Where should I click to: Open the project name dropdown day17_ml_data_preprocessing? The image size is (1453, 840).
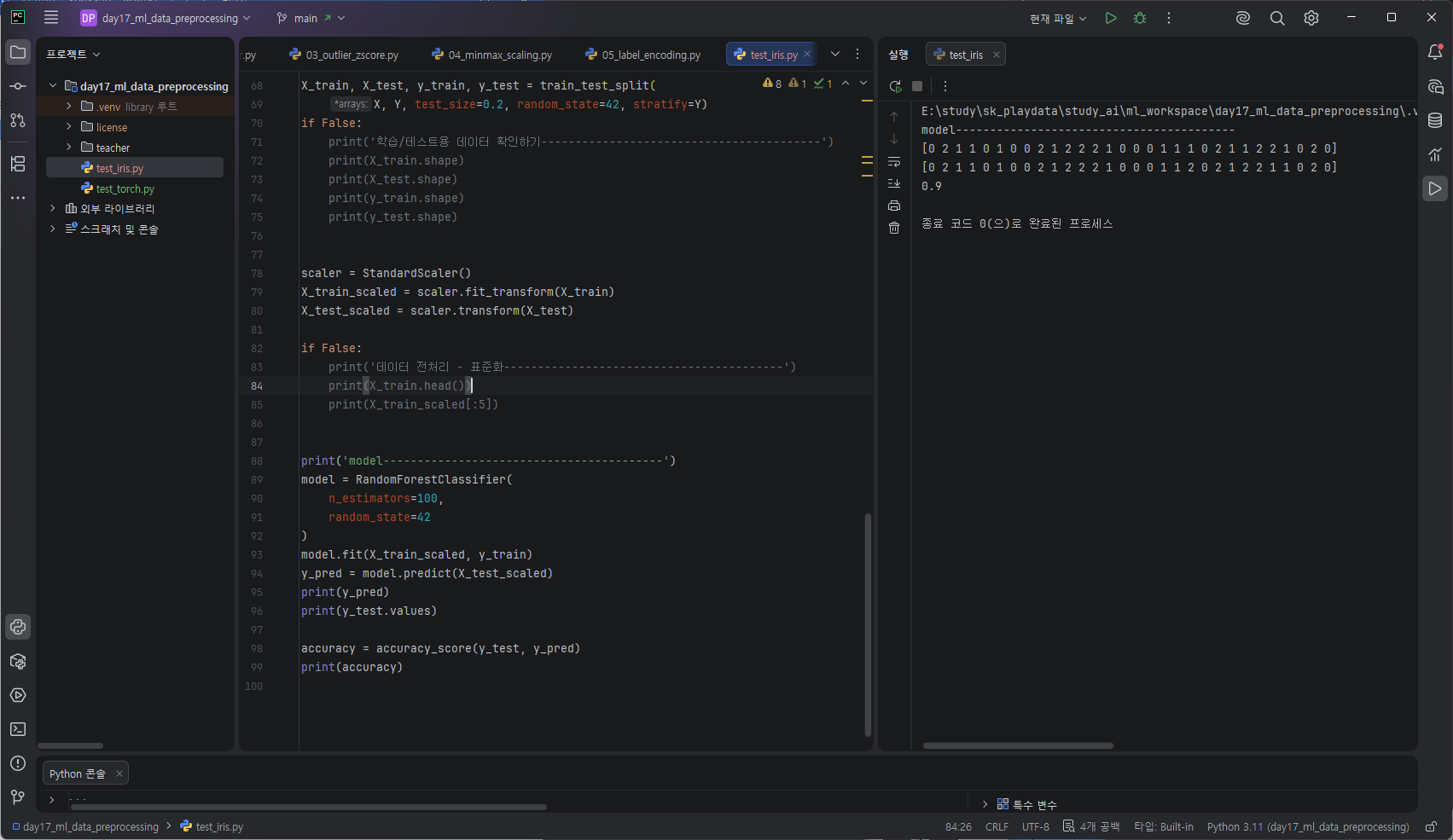[166, 18]
